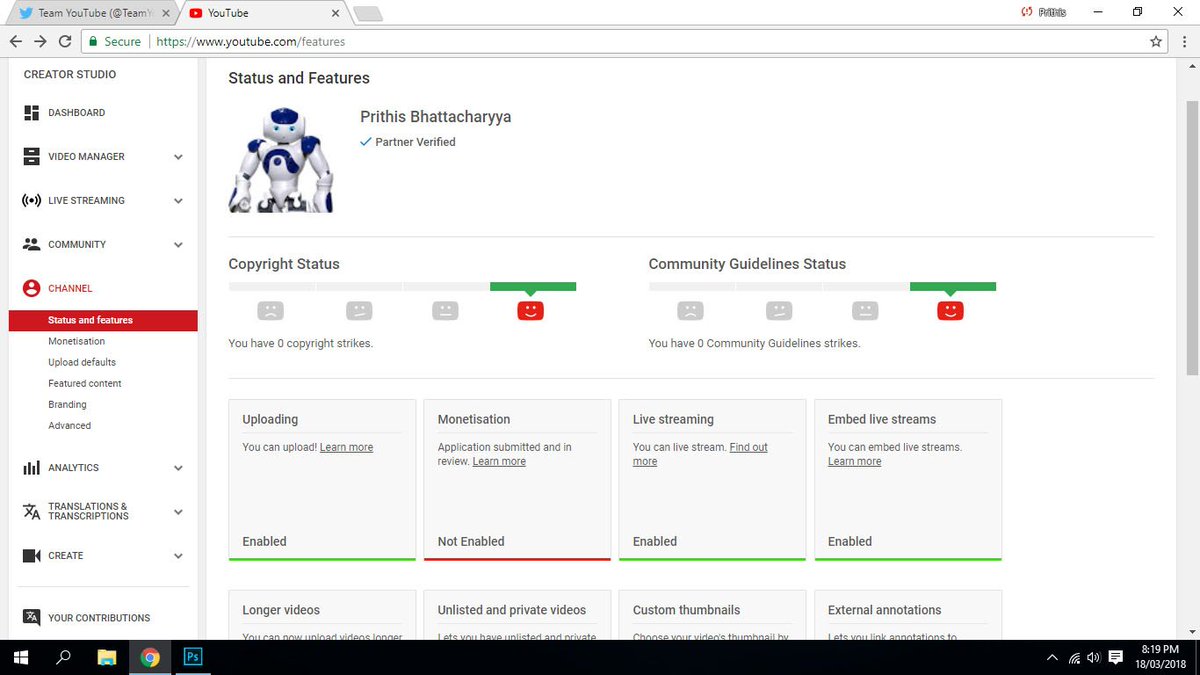Click the Secure padlock site info
The height and width of the screenshot is (675, 1200).
point(114,41)
